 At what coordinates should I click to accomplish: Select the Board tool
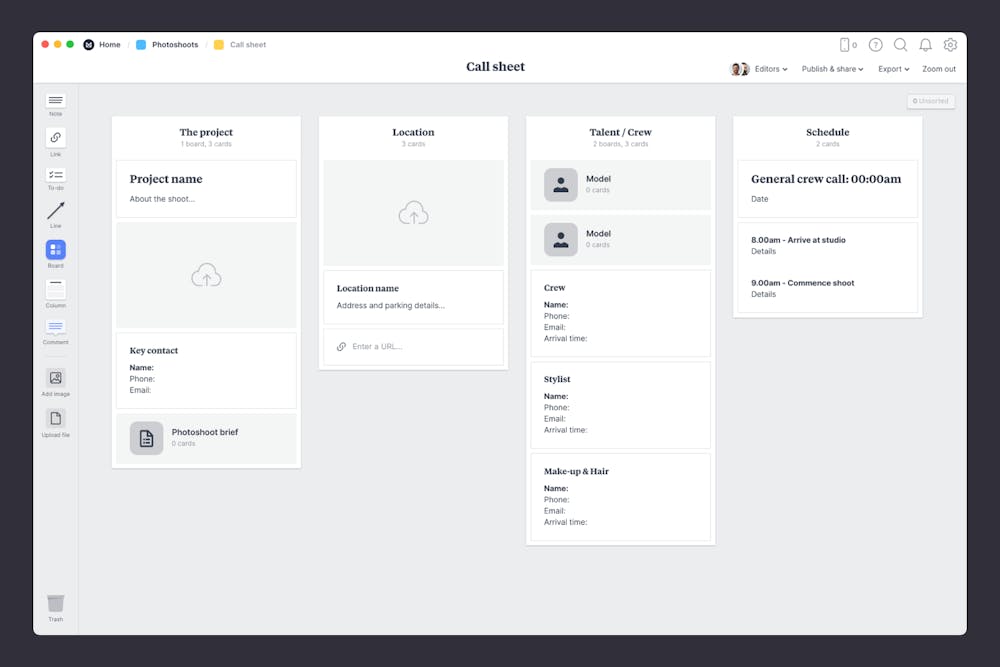(x=55, y=251)
